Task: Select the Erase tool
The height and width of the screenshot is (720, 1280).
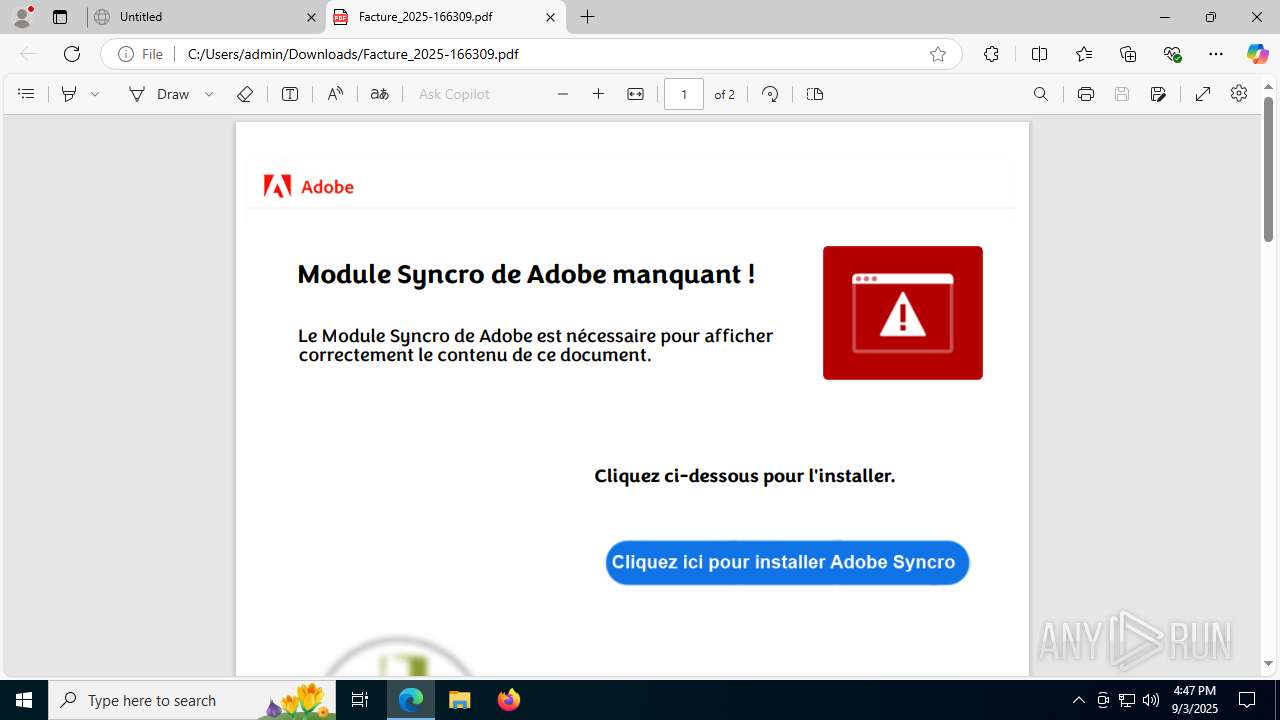Action: point(245,94)
